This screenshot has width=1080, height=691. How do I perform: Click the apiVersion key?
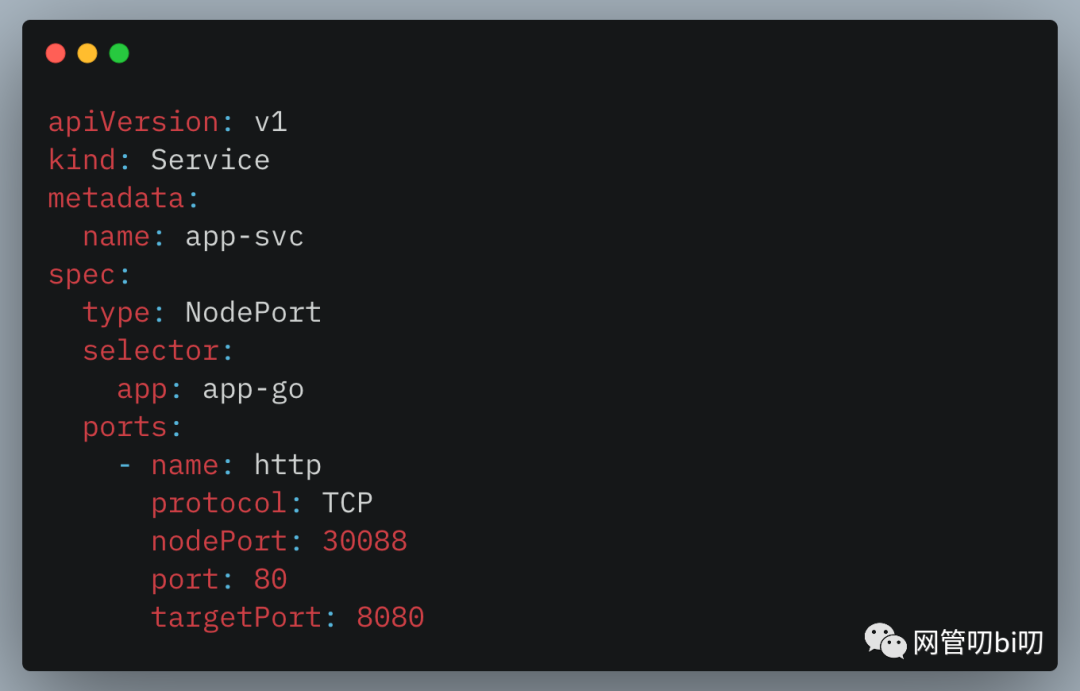pos(134,122)
